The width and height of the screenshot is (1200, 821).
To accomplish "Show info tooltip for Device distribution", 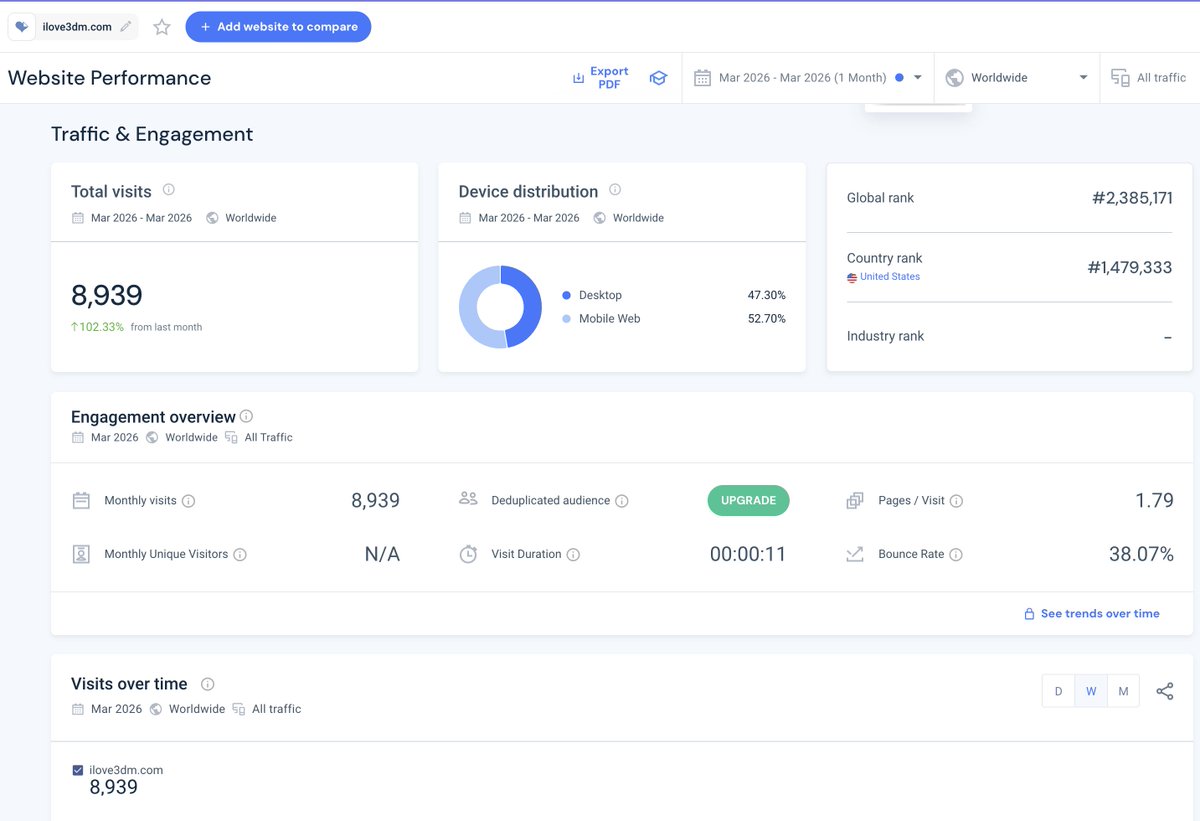I will tap(615, 189).
